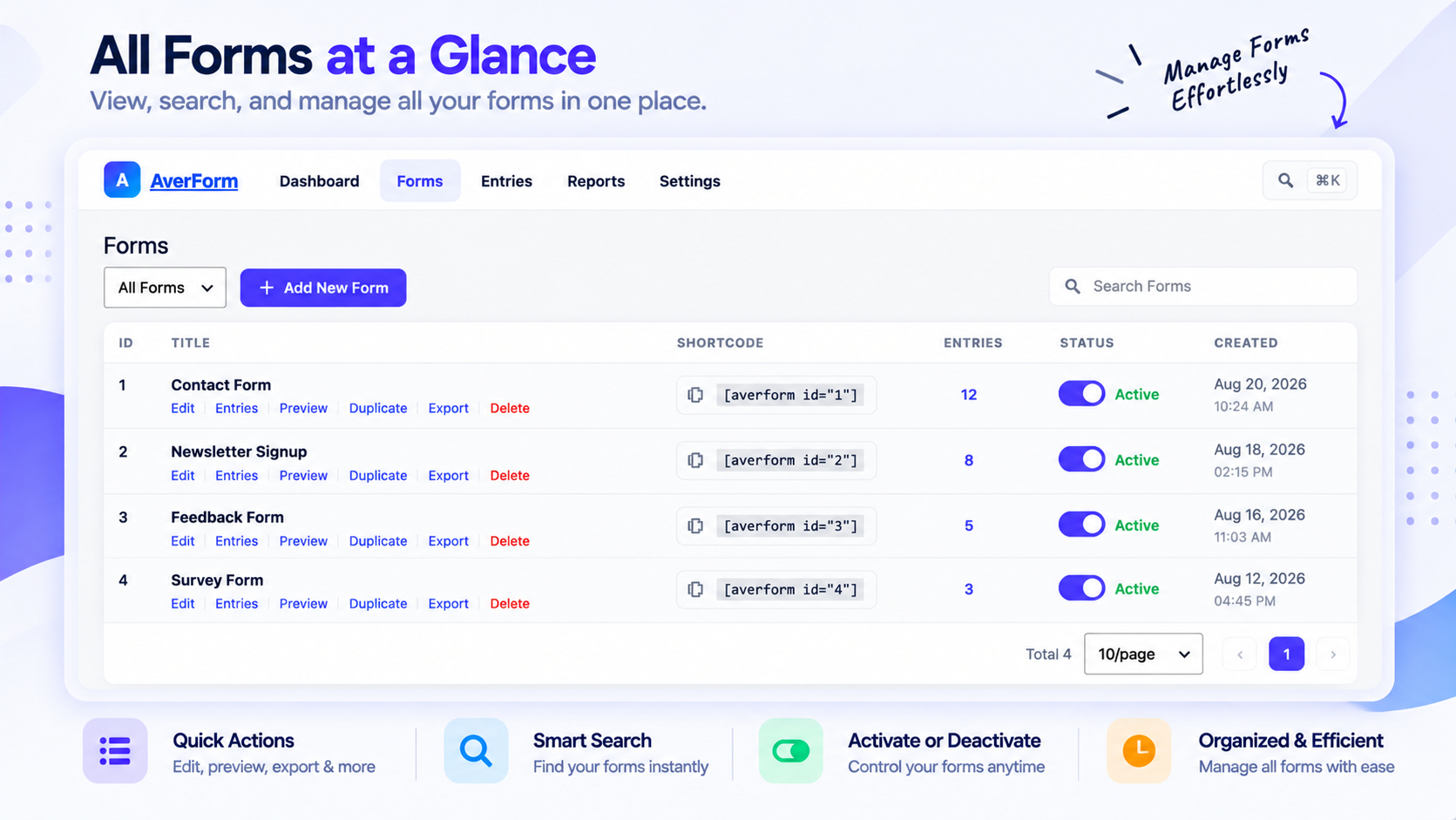Click the entries count 5 for Feedback Form
1456x820 pixels.
click(968, 525)
